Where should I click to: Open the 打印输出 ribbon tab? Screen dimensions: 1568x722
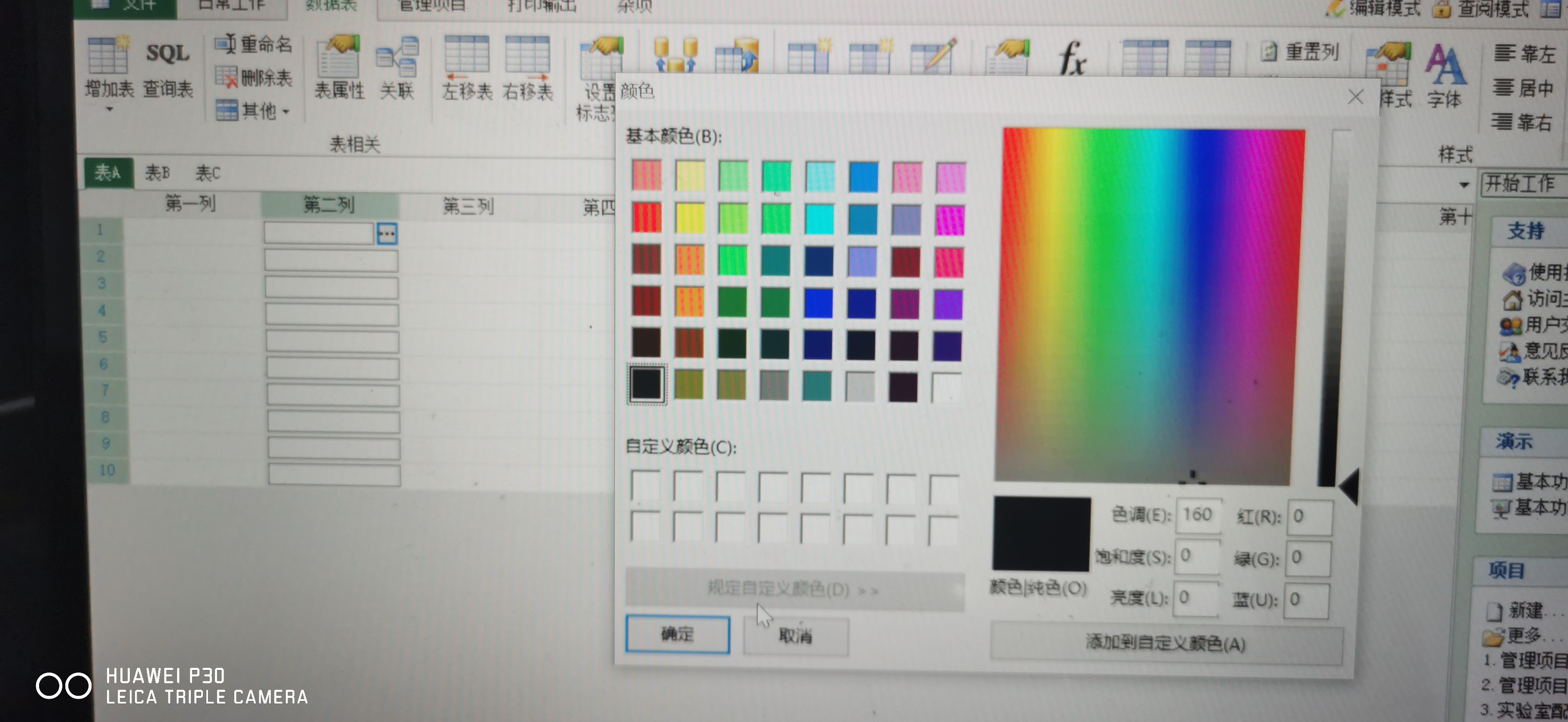[x=541, y=6]
